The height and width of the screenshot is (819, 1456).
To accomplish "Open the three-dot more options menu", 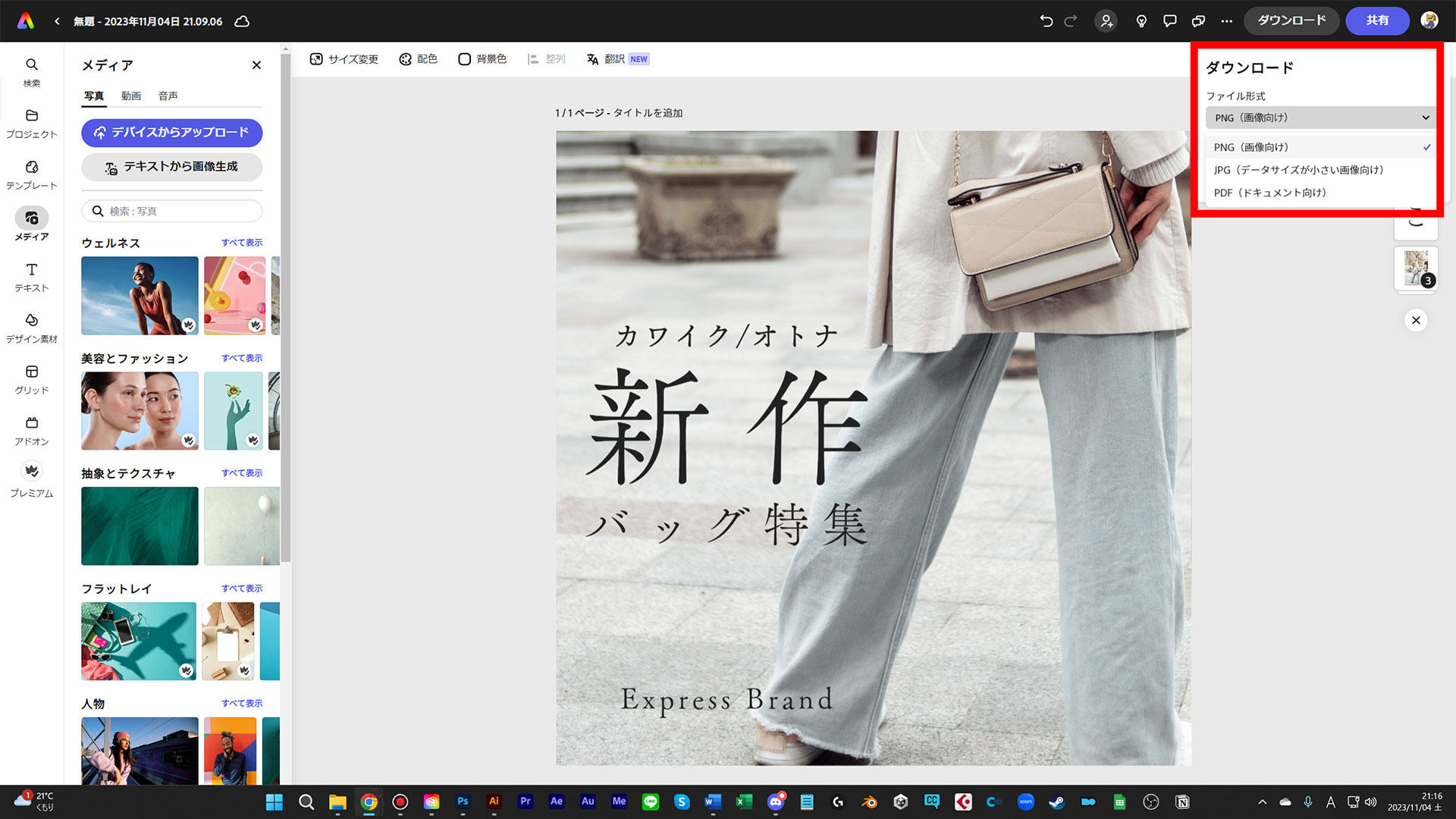I will pyautogui.click(x=1226, y=21).
